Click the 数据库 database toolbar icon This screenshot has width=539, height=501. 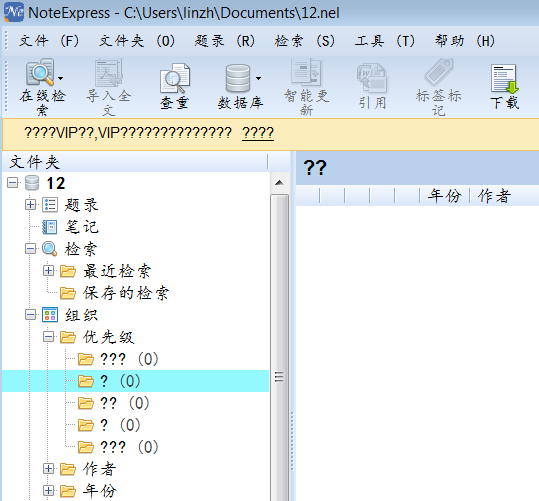click(238, 78)
